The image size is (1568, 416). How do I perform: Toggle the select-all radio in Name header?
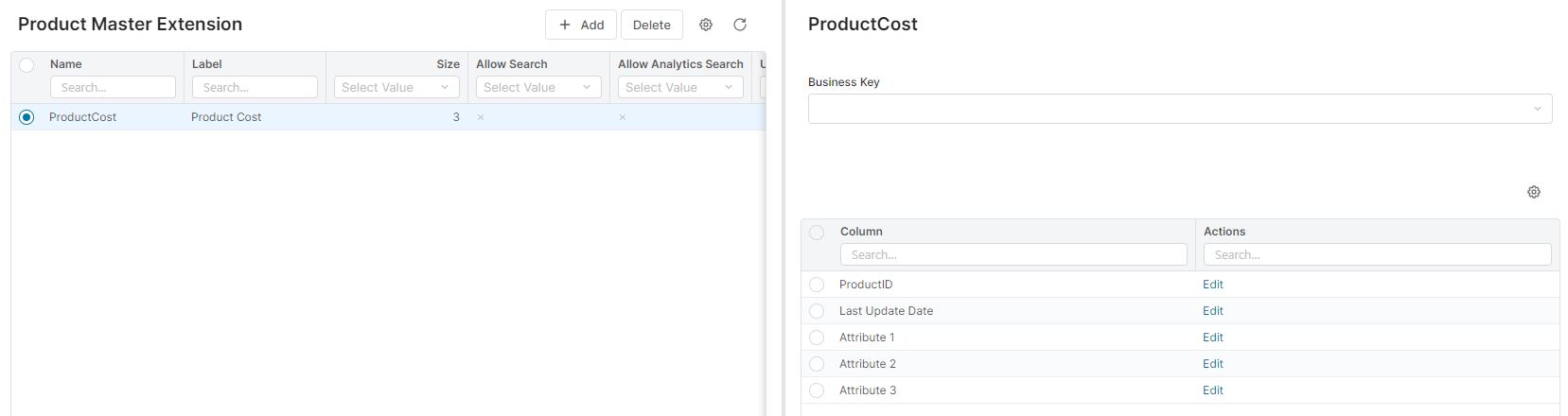(26, 65)
